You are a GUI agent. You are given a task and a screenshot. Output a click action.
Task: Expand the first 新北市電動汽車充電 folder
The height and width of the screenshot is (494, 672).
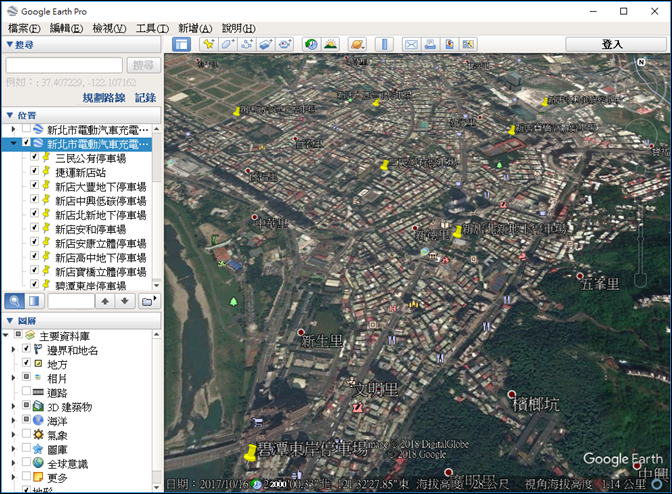[13, 129]
